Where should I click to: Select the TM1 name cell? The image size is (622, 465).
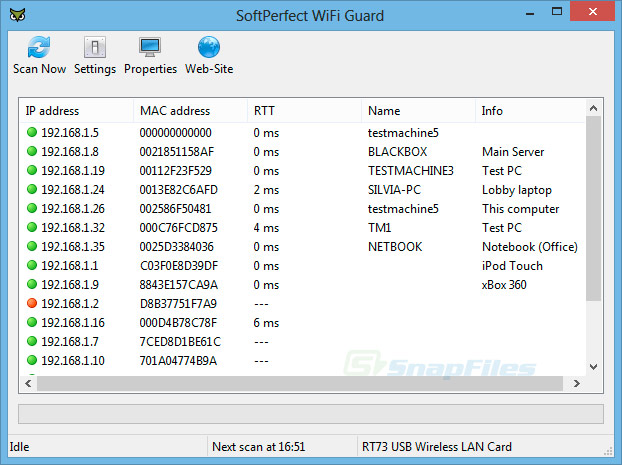click(379, 228)
